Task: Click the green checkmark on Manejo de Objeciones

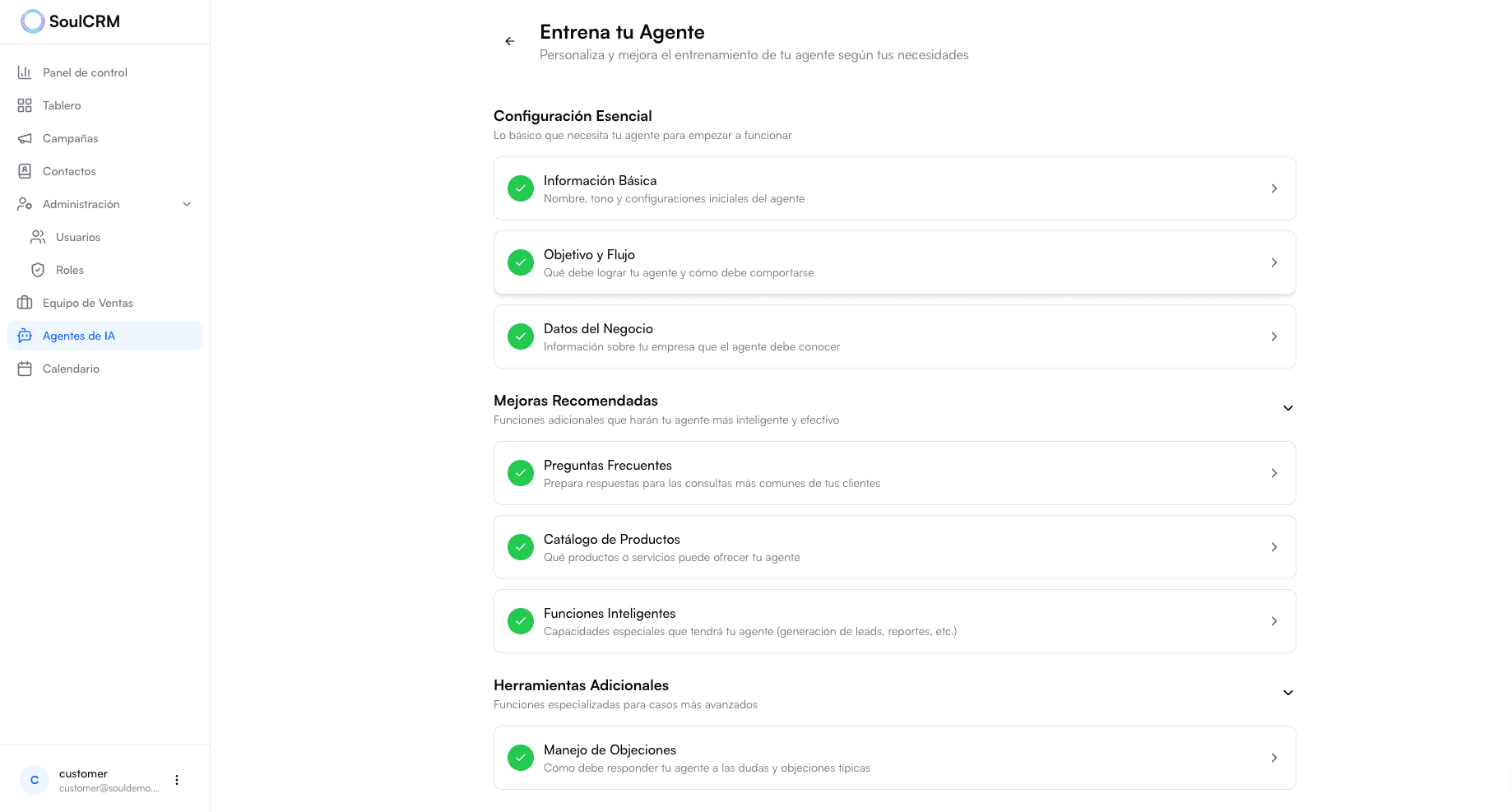Action: click(521, 757)
